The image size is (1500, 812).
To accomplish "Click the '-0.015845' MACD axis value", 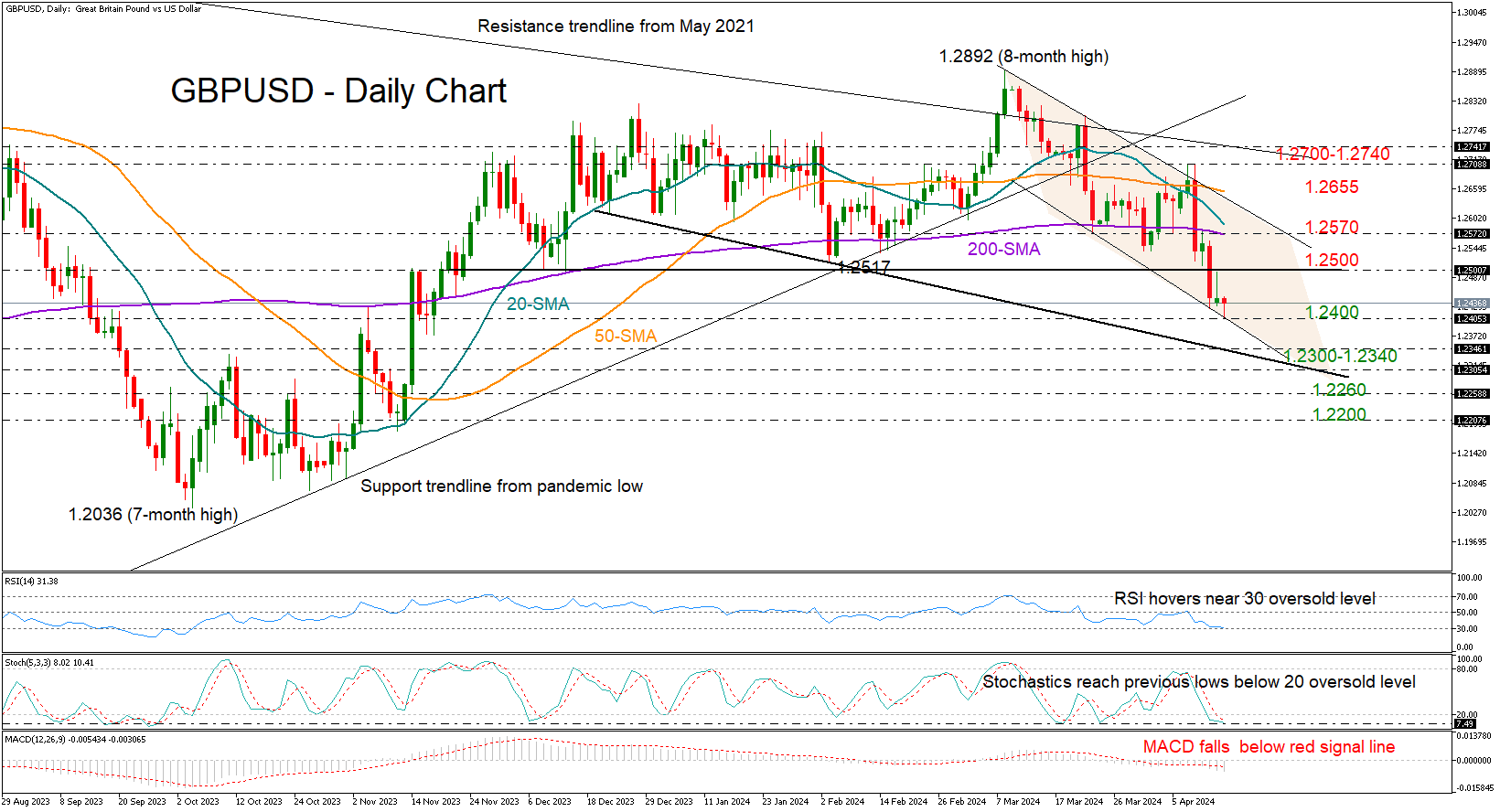I will 1474,787.
